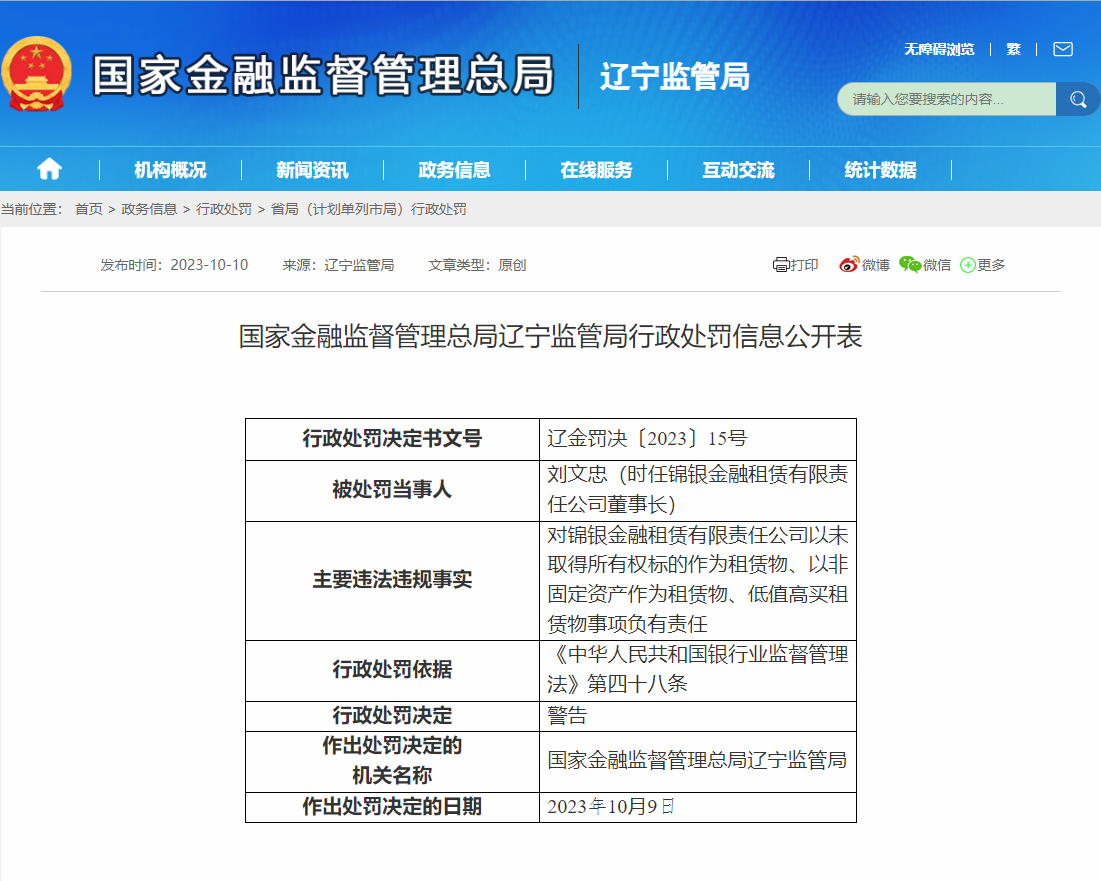Viewport: 1101px width, 881px height.
Task: Click the search input field
Action: coord(945,99)
